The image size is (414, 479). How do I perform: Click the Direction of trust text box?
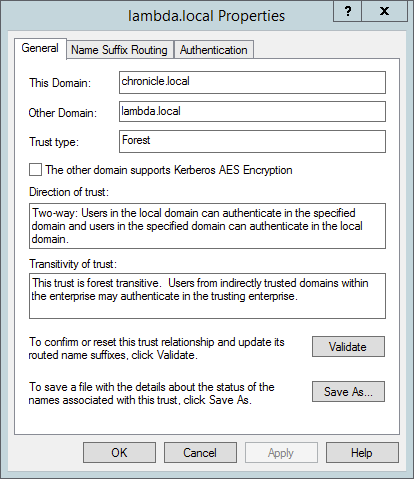(x=207, y=226)
